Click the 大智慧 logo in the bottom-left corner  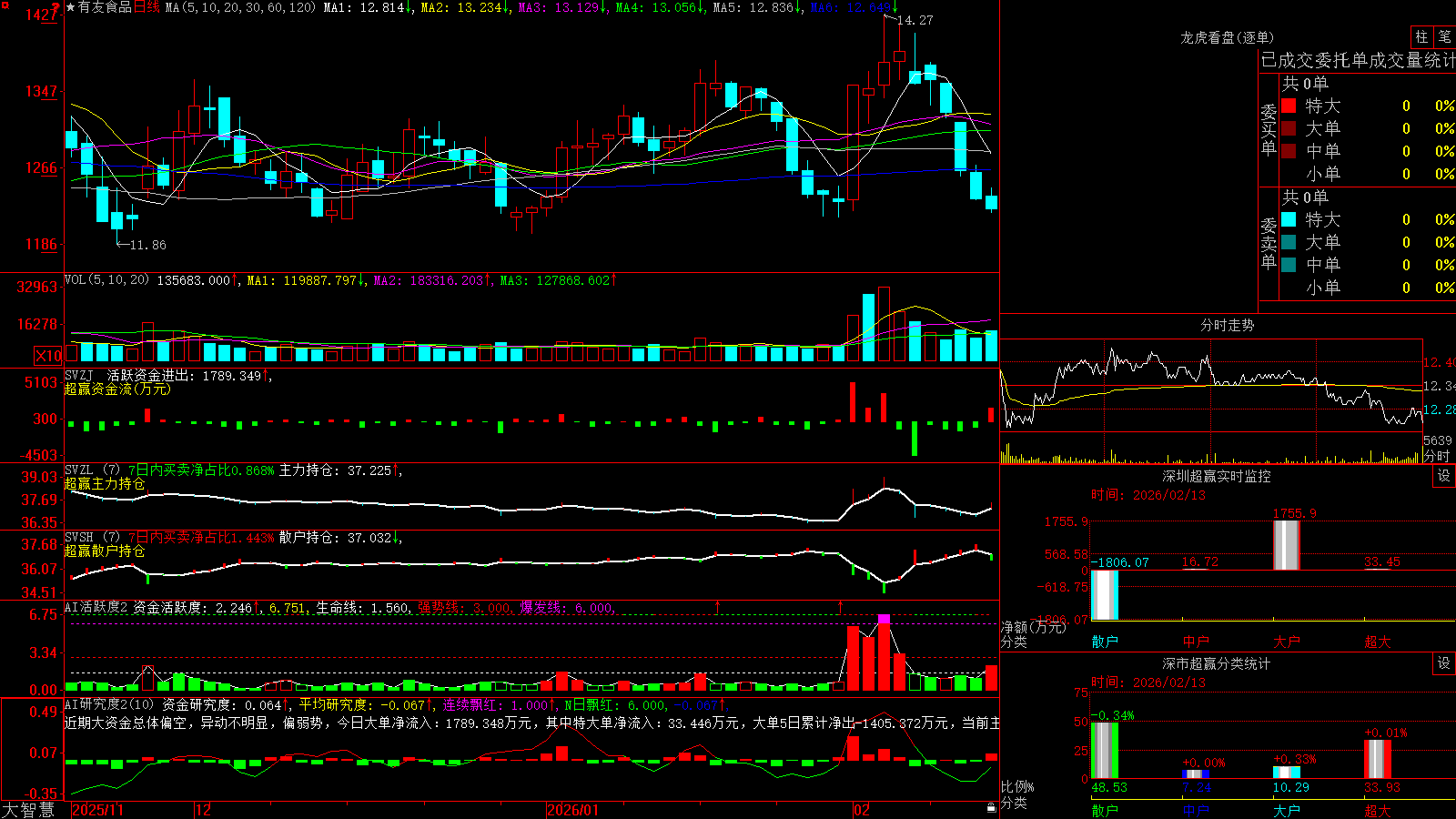(28, 810)
